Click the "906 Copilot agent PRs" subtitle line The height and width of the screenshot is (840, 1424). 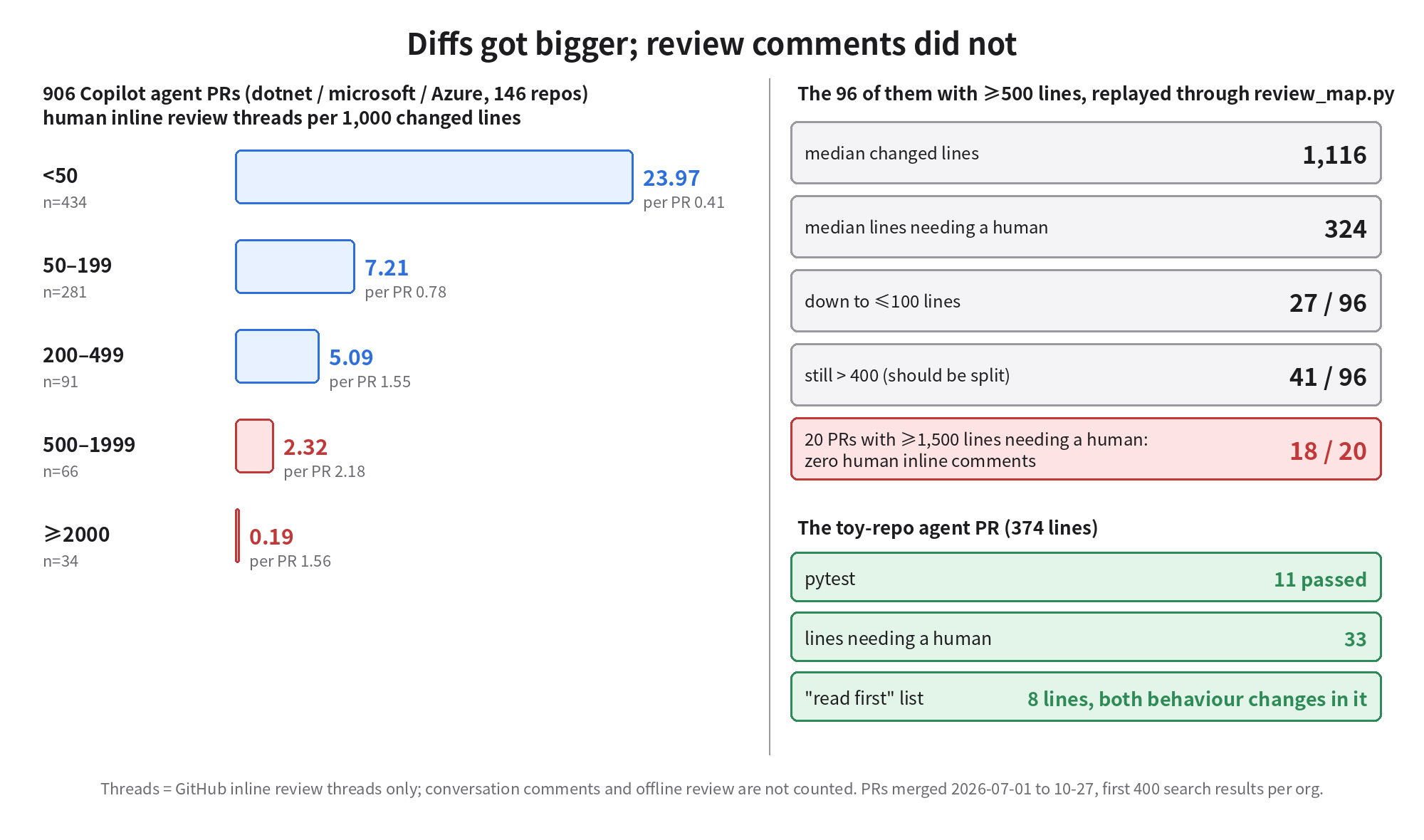[315, 93]
